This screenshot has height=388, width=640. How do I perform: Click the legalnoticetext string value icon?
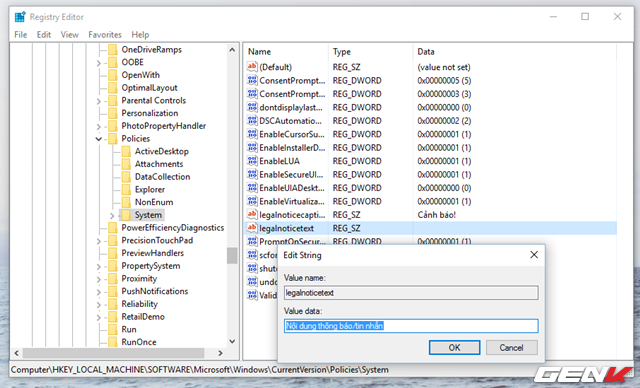point(252,228)
